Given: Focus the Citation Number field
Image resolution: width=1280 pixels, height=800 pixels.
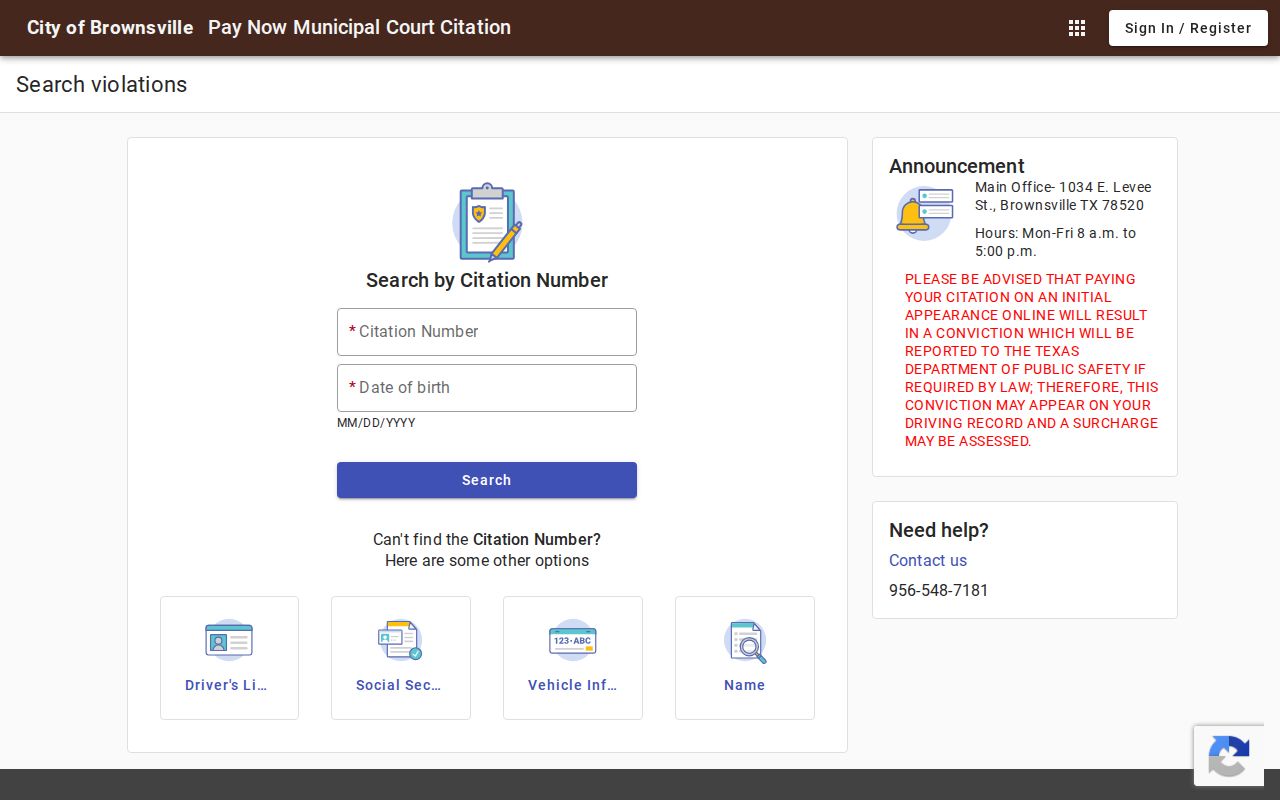Looking at the screenshot, I should pos(487,332).
